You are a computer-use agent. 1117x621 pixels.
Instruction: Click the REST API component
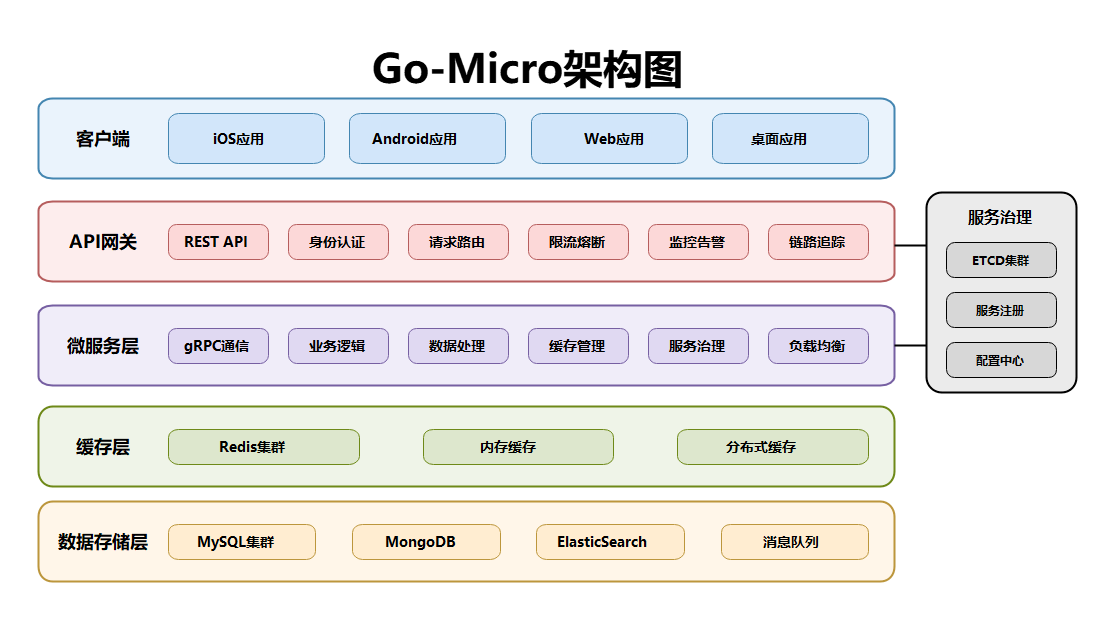point(218,241)
